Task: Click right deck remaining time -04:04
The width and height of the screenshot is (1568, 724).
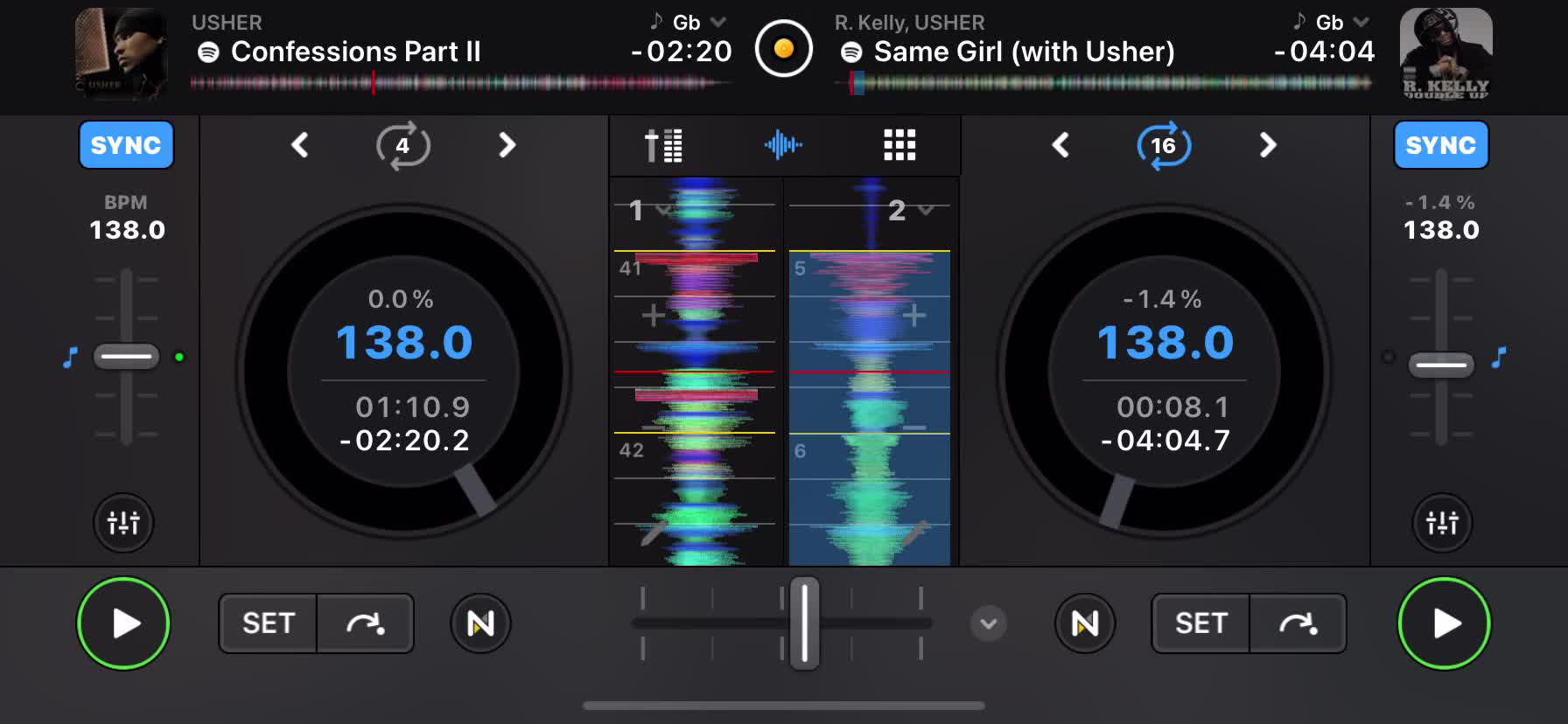Action: (x=1325, y=52)
